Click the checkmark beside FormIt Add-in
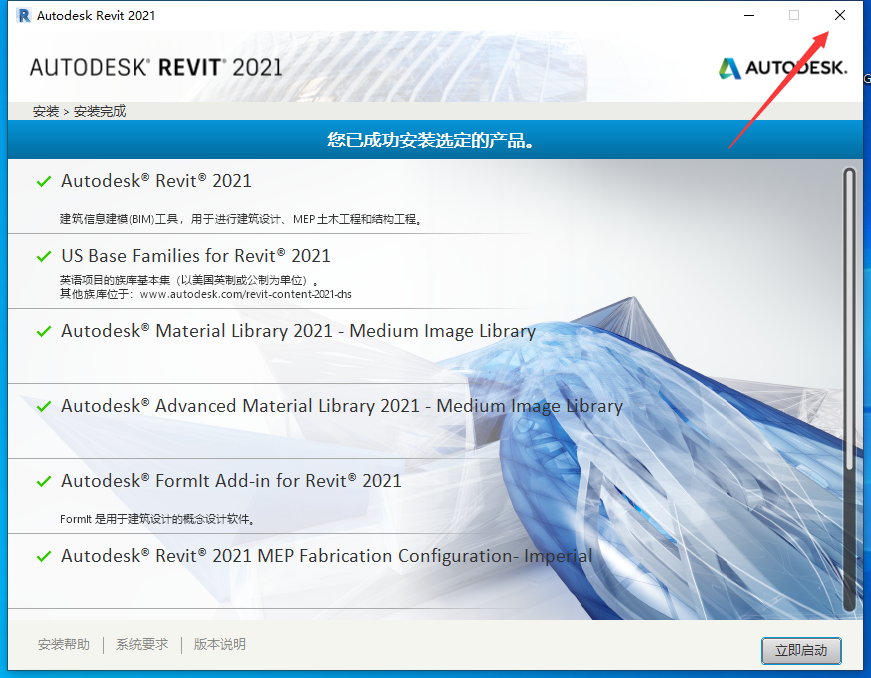The width and height of the screenshot is (871, 678). click(42, 481)
